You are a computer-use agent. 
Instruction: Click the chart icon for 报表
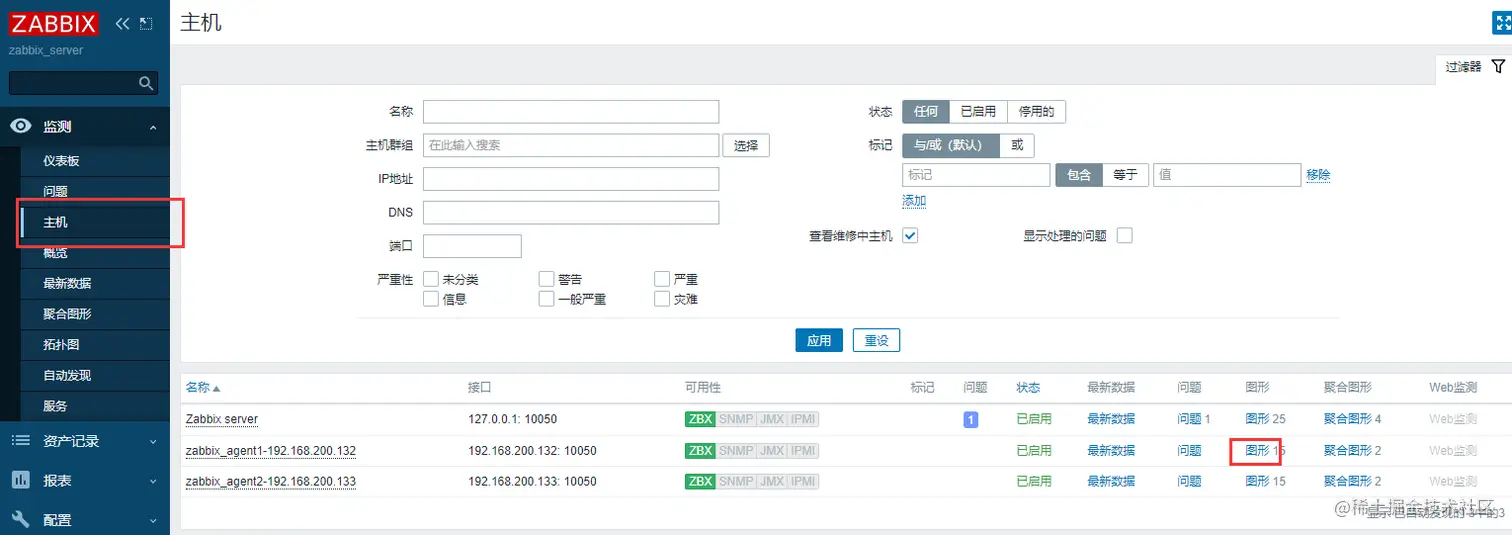(x=20, y=480)
